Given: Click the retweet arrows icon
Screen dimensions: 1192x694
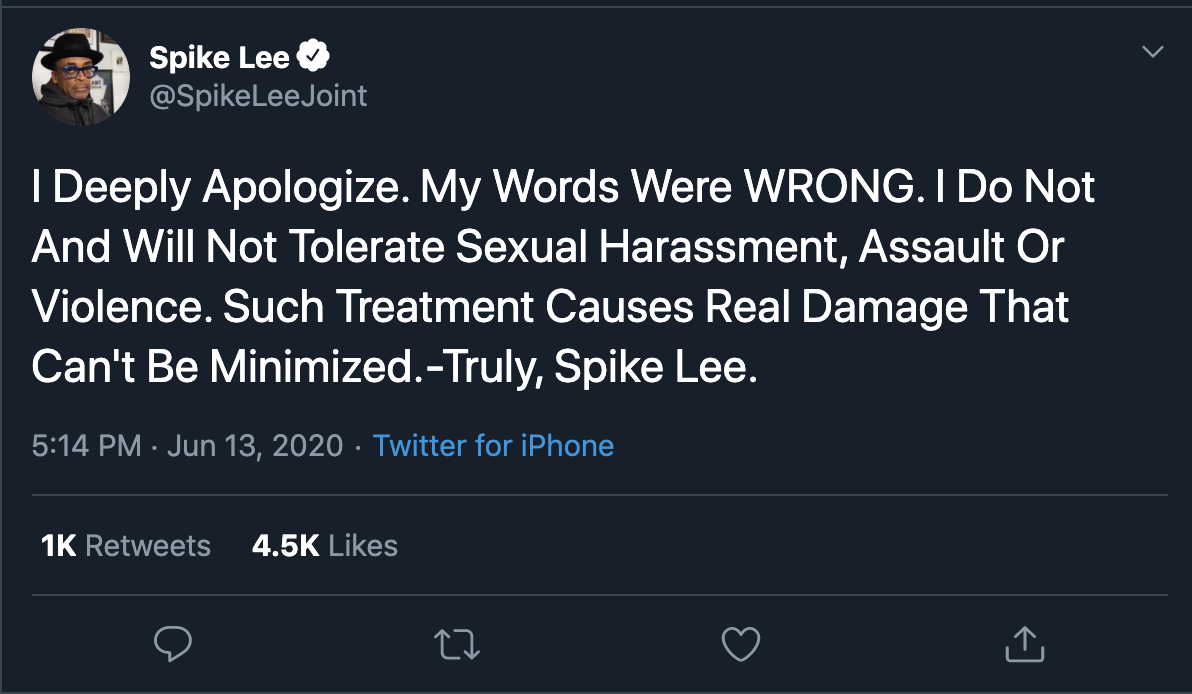Looking at the screenshot, I should click(458, 644).
